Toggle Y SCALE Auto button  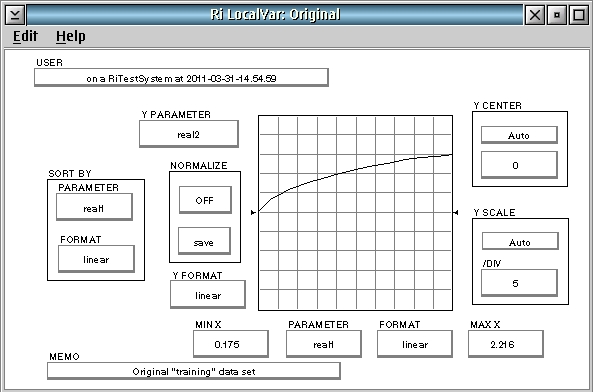click(x=520, y=242)
